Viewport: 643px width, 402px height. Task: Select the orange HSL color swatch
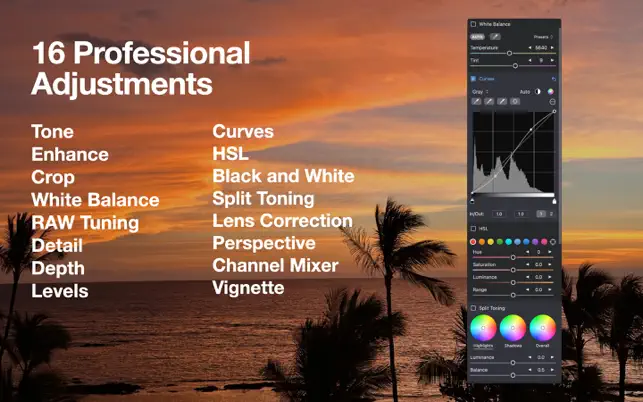[482, 242]
